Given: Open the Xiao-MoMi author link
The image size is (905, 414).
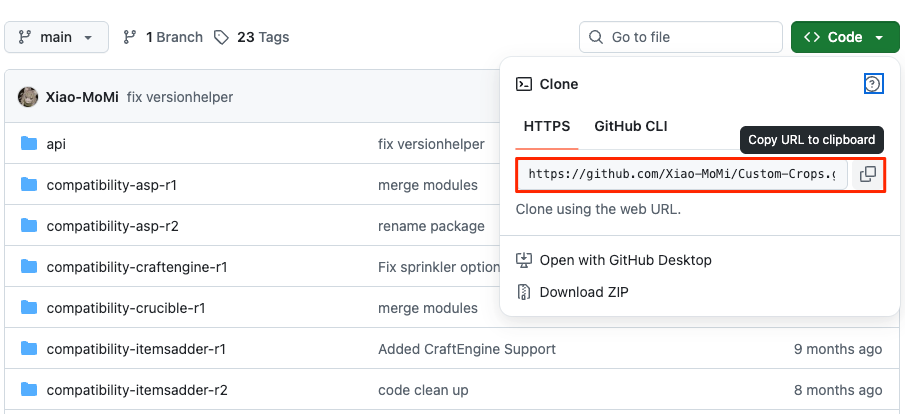Looking at the screenshot, I should click(82, 97).
